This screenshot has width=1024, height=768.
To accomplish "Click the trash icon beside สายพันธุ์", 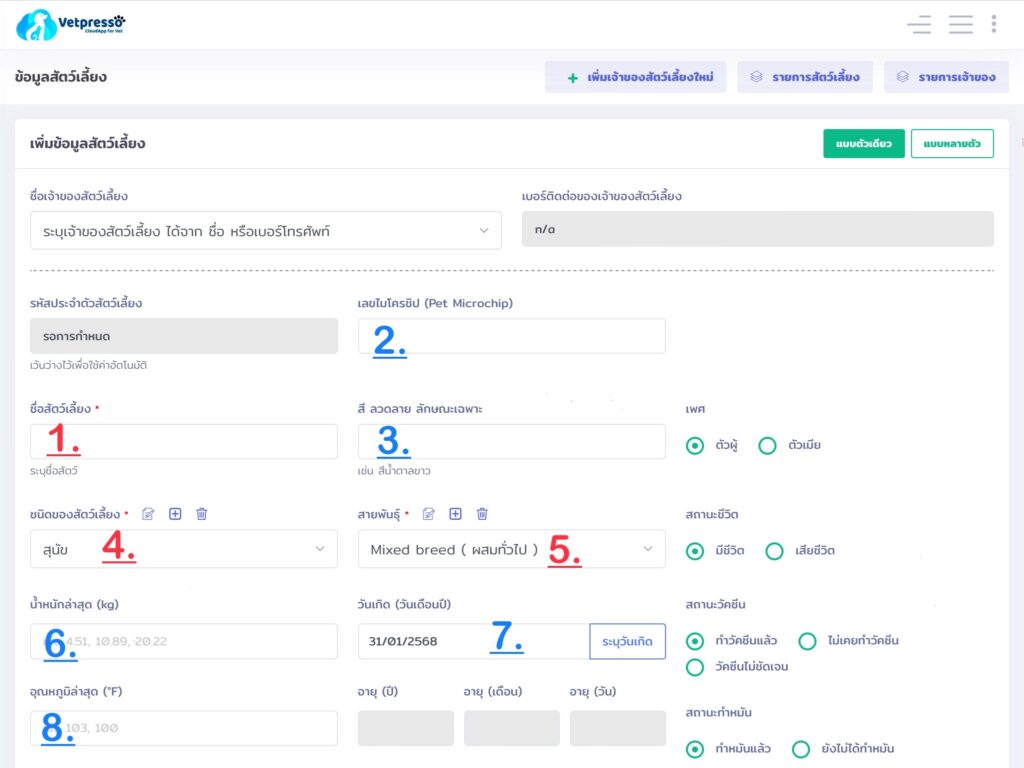I will [x=482, y=514].
